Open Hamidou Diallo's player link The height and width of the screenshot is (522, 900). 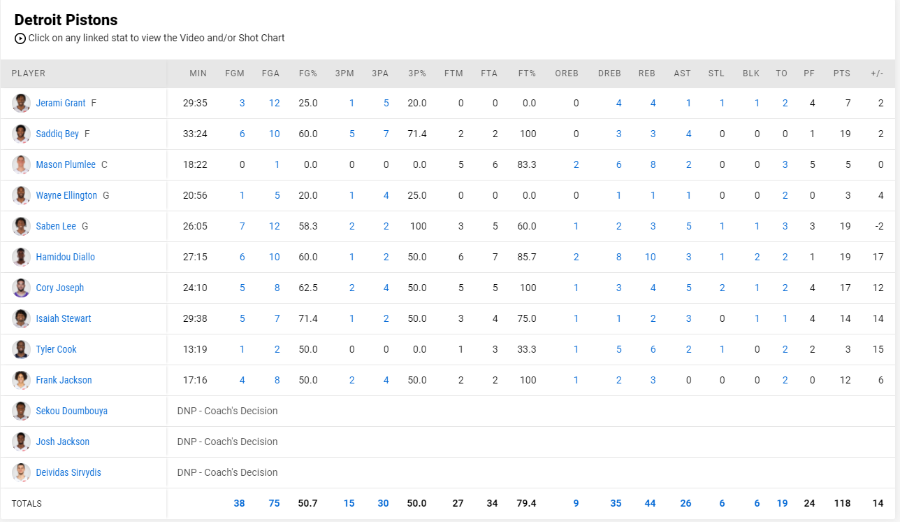[65, 257]
